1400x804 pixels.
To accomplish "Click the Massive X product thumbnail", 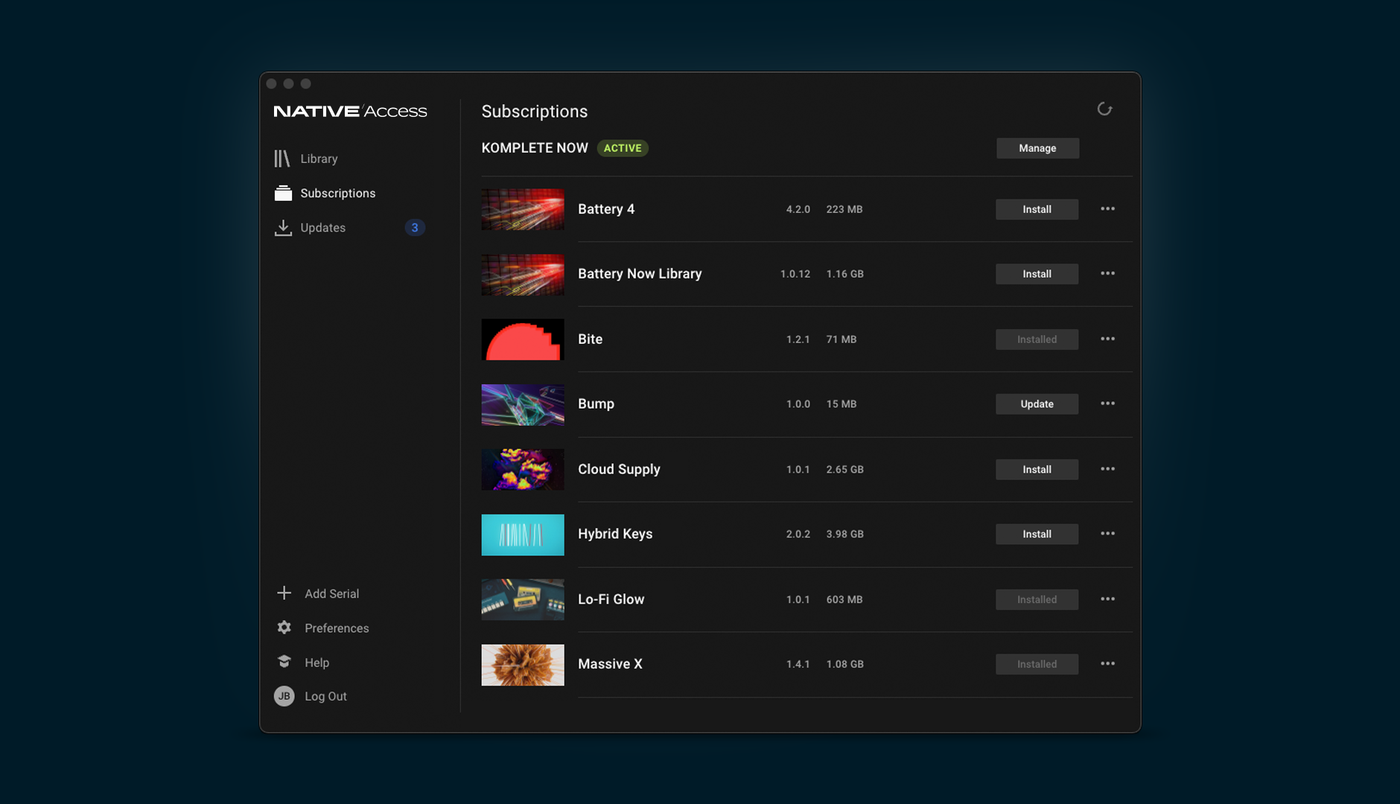I will (523, 664).
